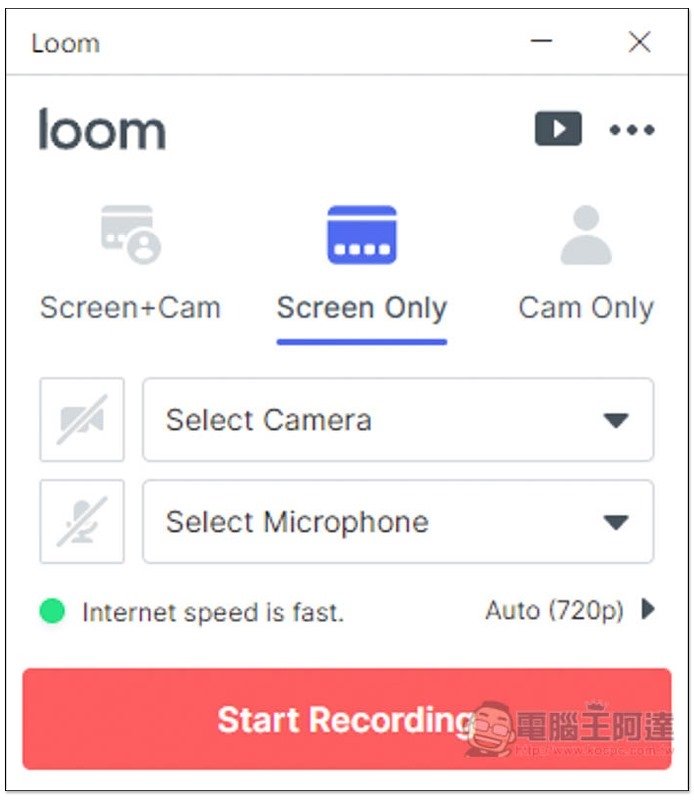Expand the Auto (720p) quality arrow
The height and width of the screenshot is (800, 694).
tap(648, 609)
